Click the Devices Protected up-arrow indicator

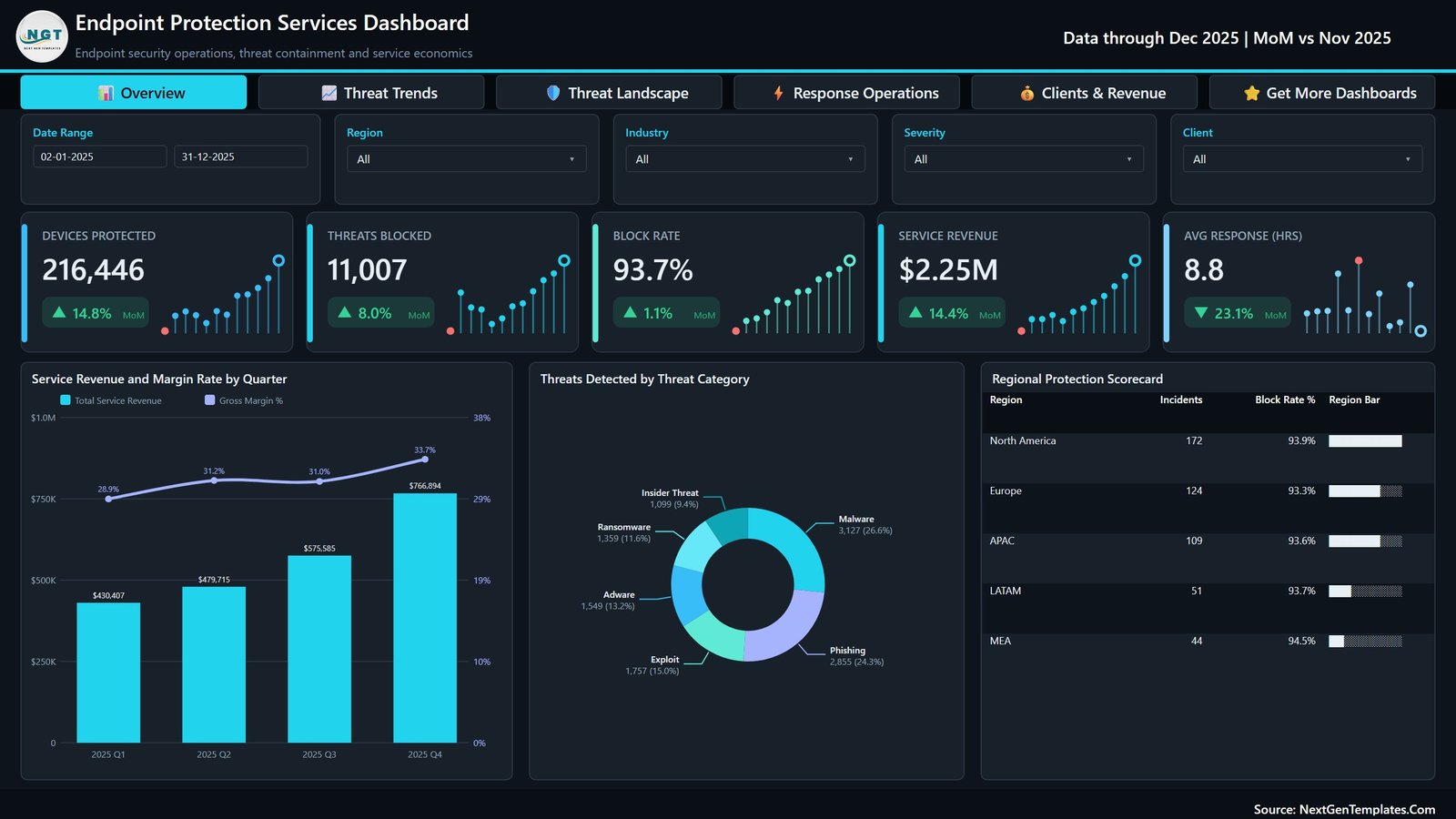click(59, 312)
